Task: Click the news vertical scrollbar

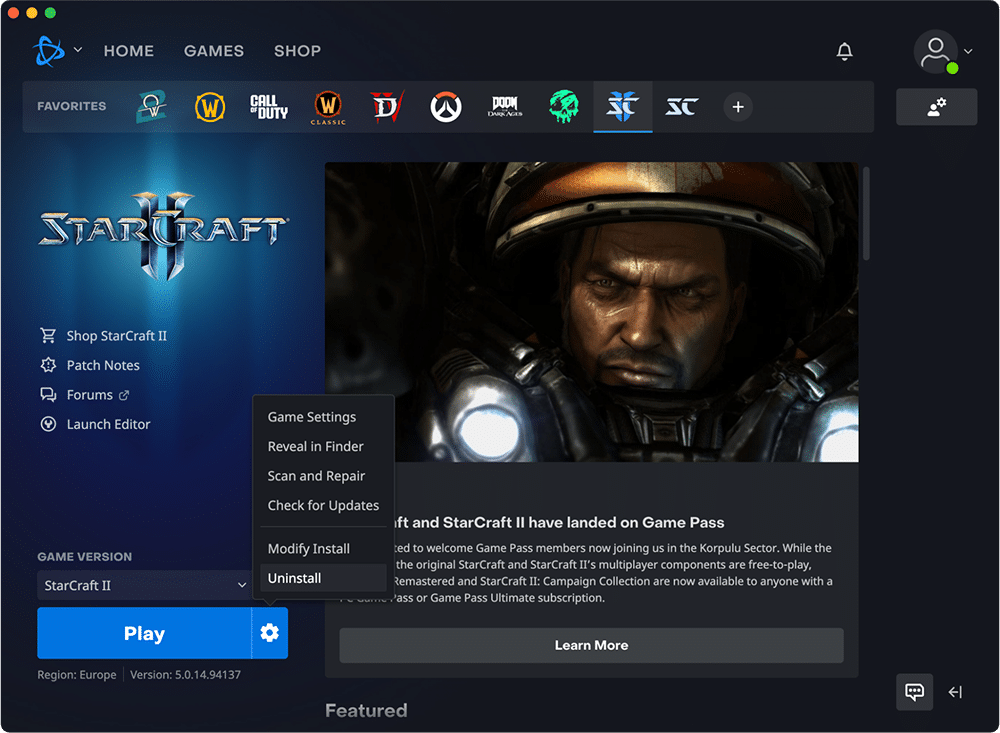Action: 866,214
